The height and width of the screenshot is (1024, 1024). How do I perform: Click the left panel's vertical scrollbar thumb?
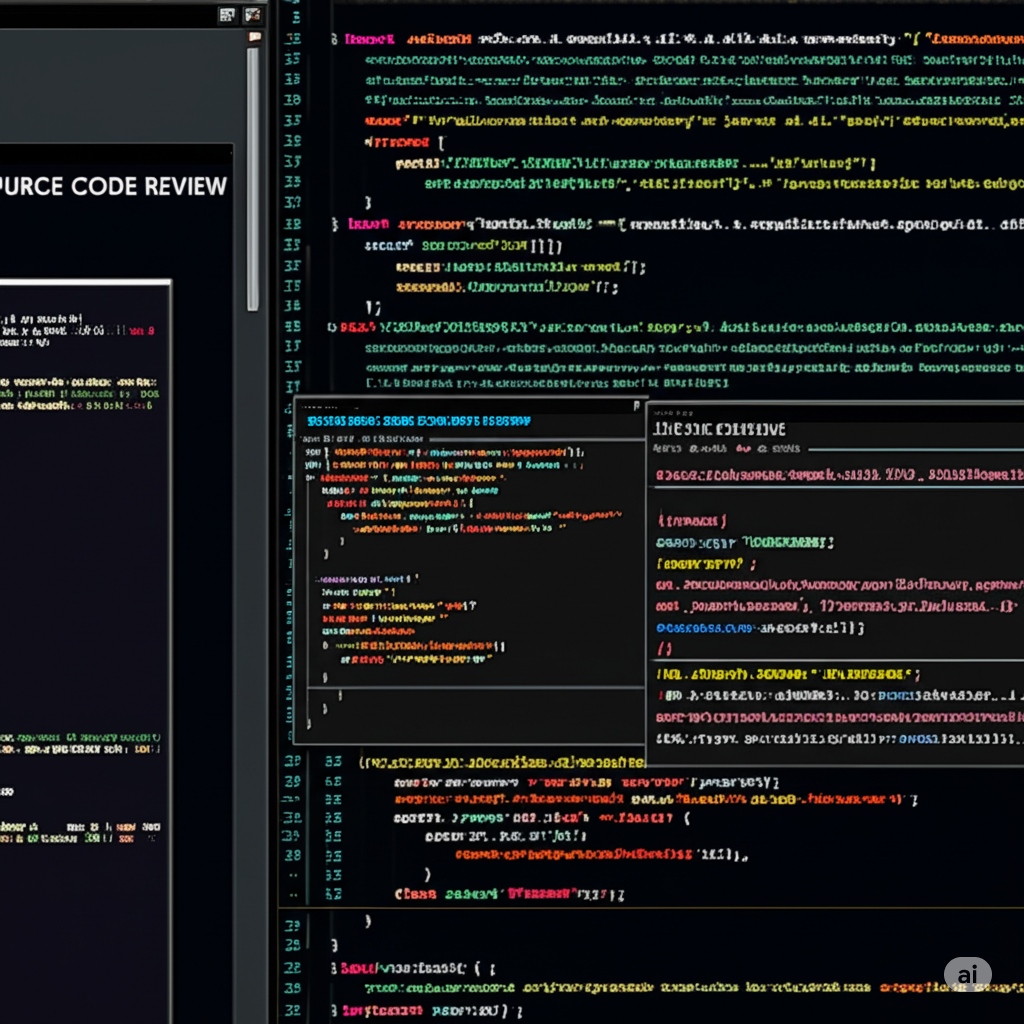point(253,179)
